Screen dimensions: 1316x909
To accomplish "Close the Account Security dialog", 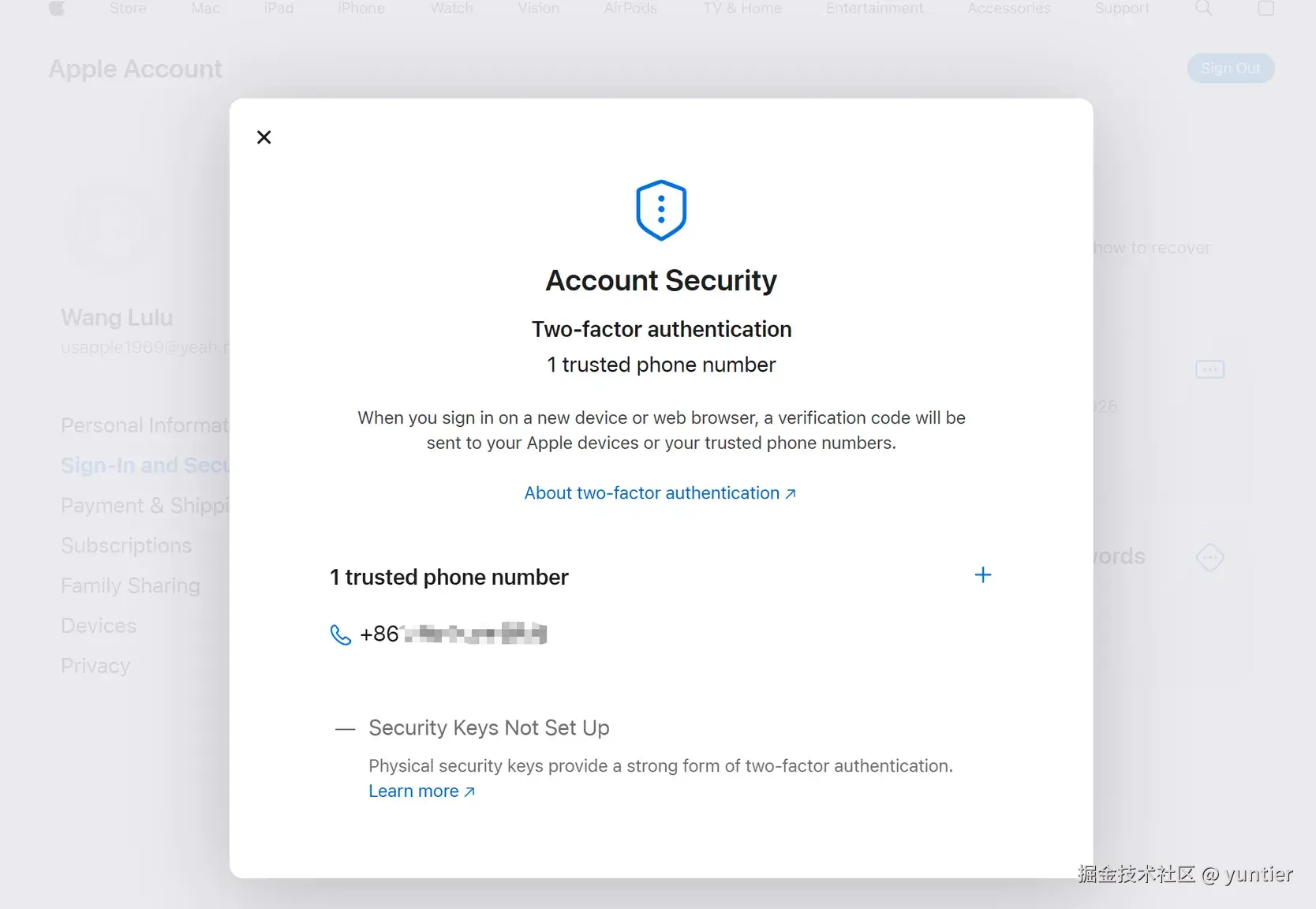I will 264,137.
